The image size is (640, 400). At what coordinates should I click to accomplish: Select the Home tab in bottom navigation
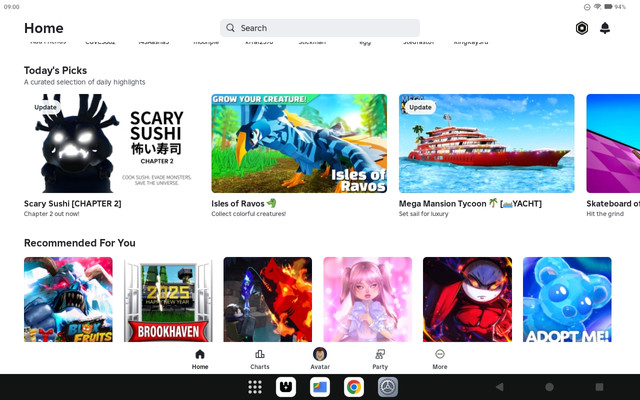200,359
